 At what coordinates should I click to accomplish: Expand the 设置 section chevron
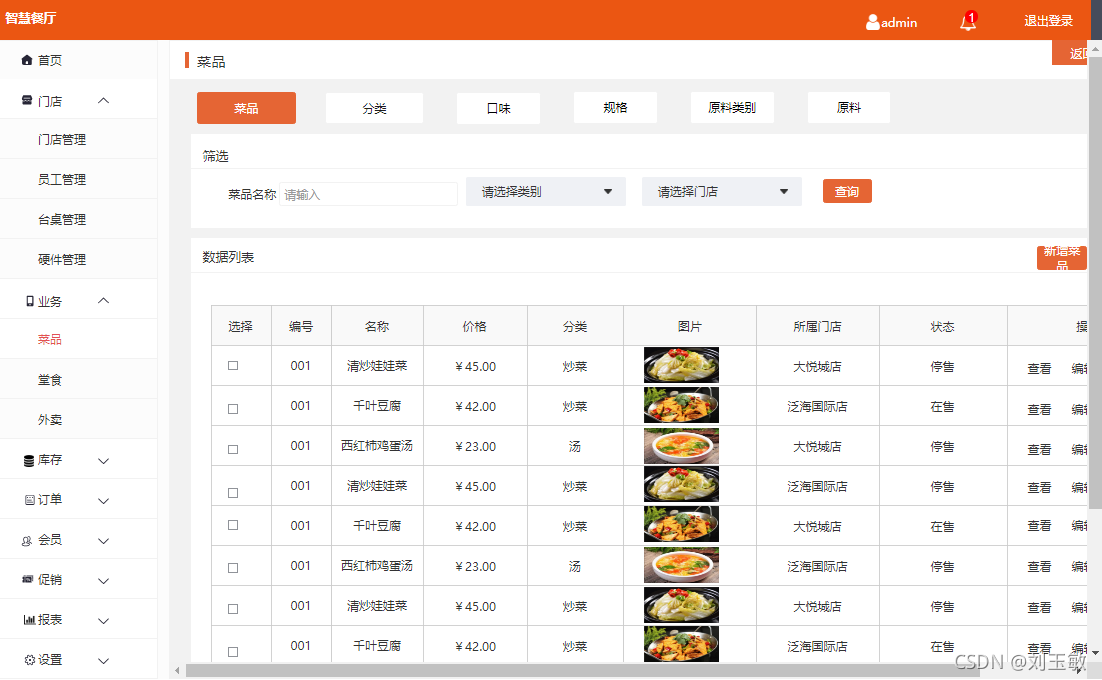103,661
